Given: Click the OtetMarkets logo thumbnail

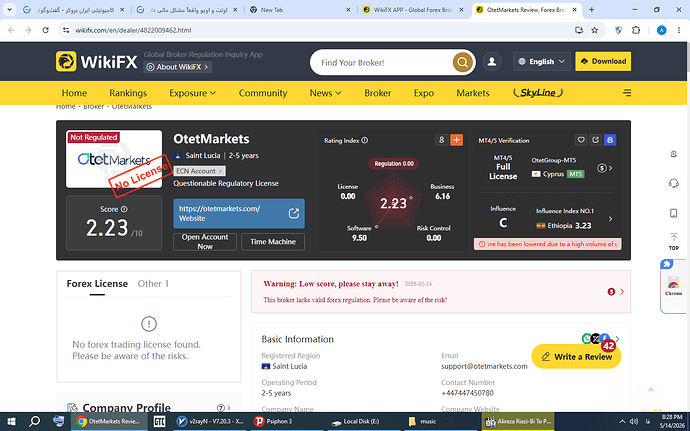Looking at the screenshot, I should (x=114, y=159).
